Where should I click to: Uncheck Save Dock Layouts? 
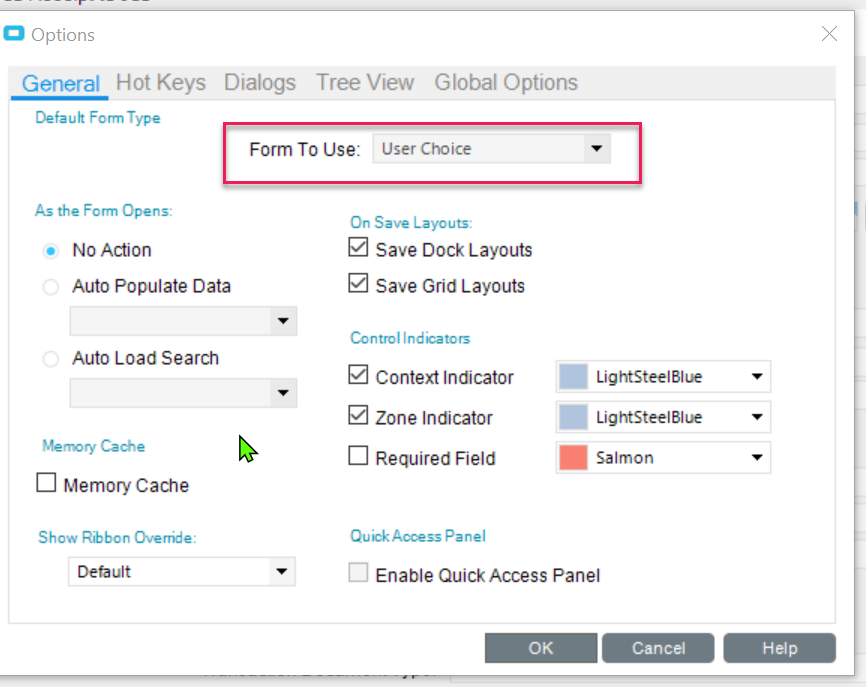[x=358, y=247]
